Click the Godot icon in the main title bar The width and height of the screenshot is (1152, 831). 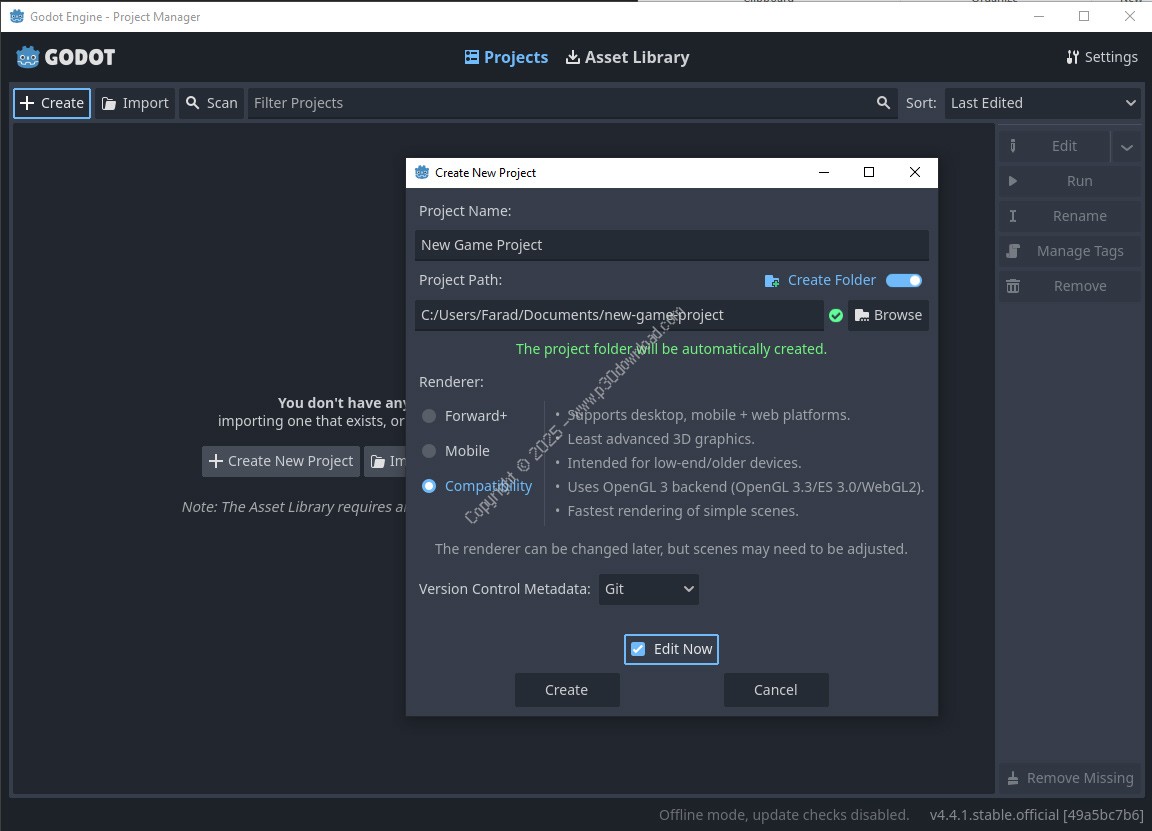click(16, 16)
